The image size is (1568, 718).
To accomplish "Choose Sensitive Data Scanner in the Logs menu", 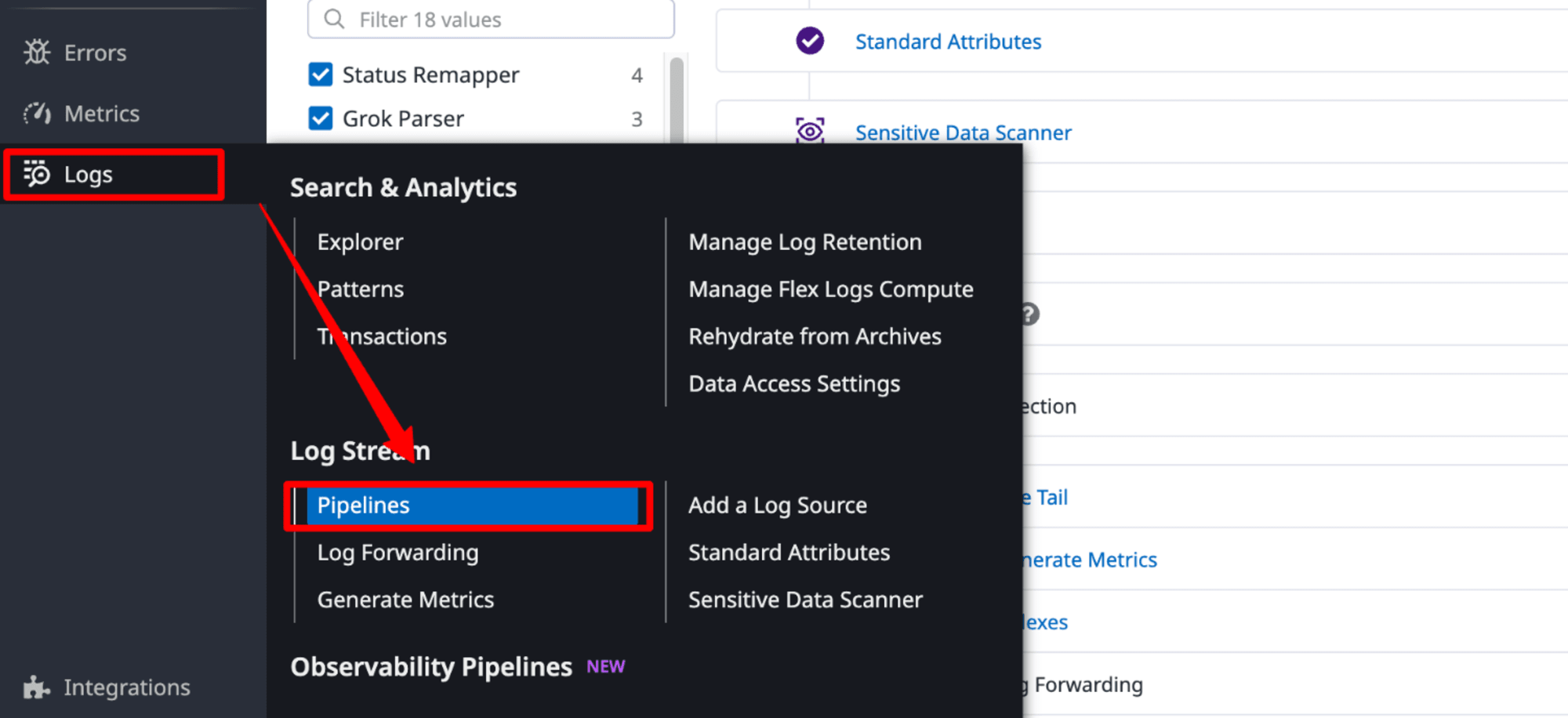I will pos(805,600).
